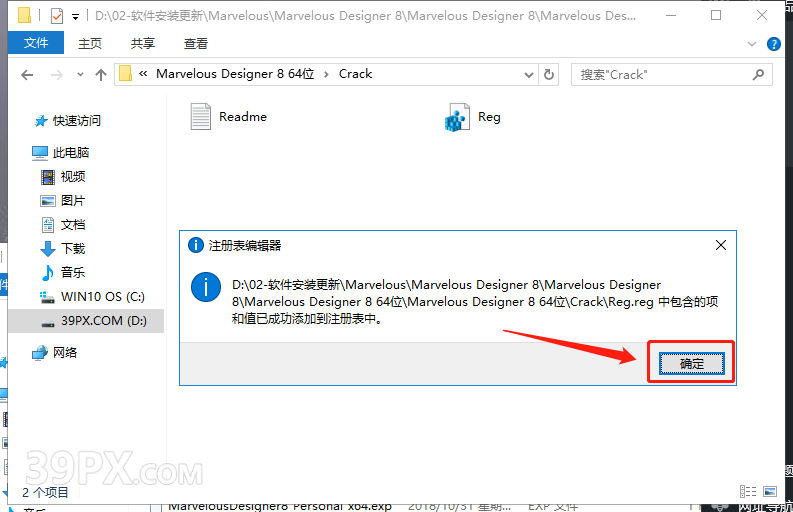This screenshot has height=512, width=793.
Task: Open the 下载 folder in sidebar
Action: pos(63,248)
